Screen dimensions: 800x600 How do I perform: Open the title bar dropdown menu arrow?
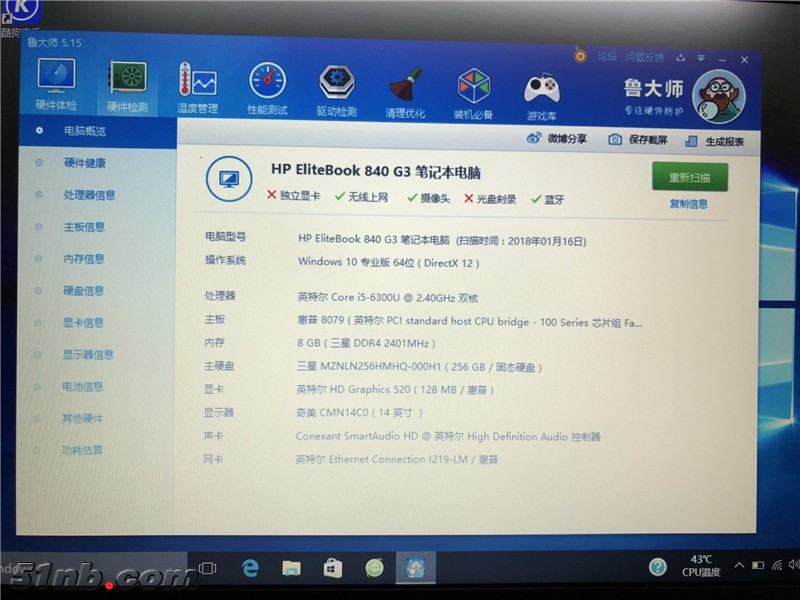click(x=701, y=58)
